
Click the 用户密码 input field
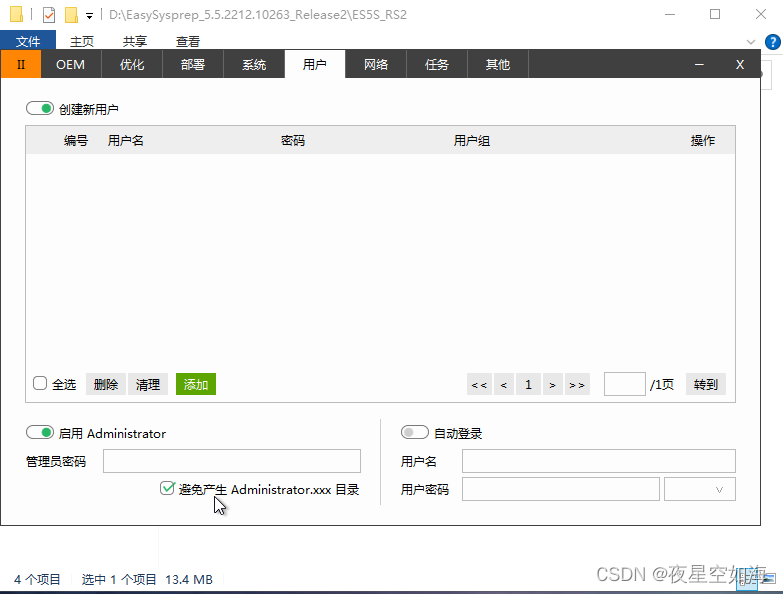point(561,489)
